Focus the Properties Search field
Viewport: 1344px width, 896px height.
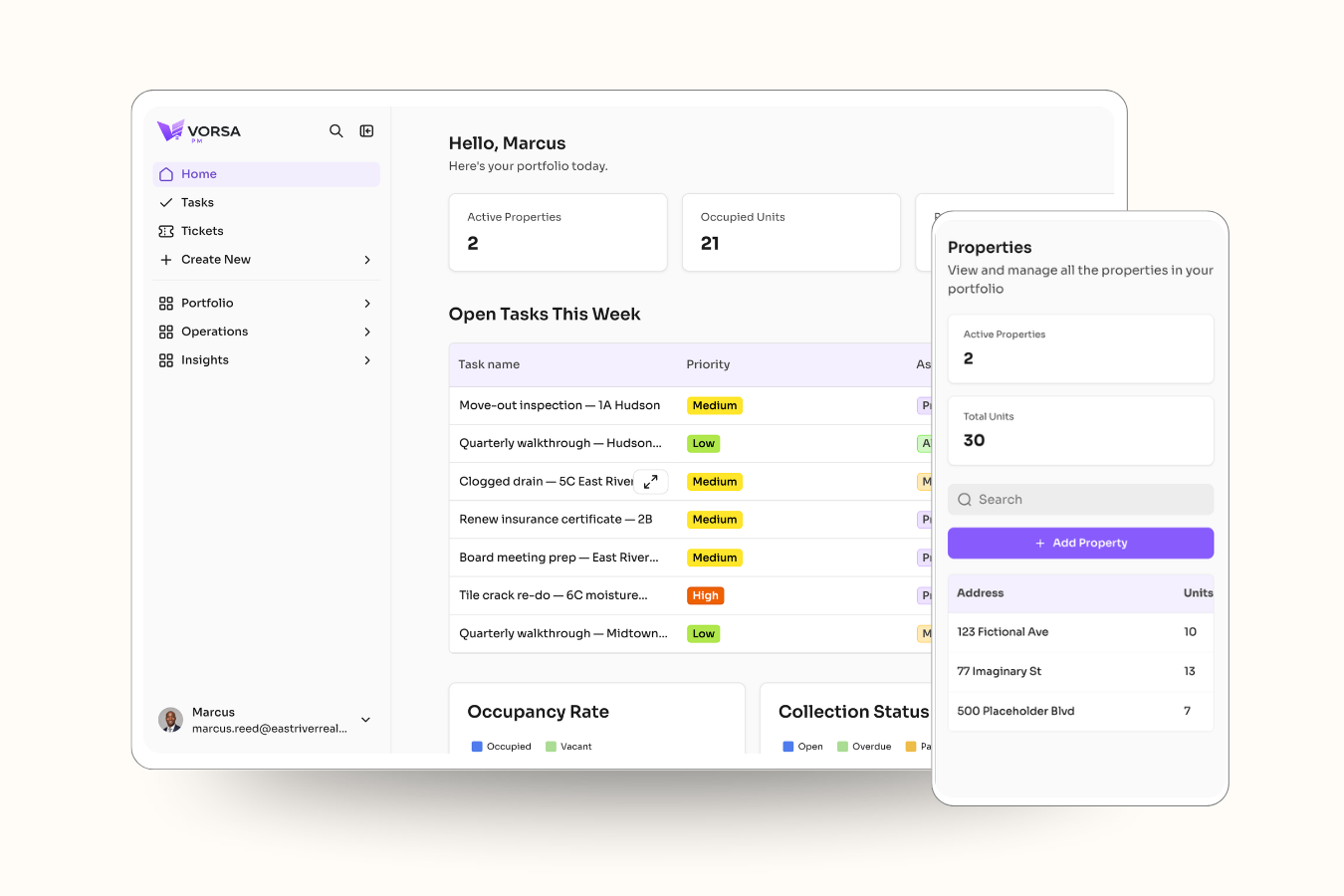[1080, 500]
